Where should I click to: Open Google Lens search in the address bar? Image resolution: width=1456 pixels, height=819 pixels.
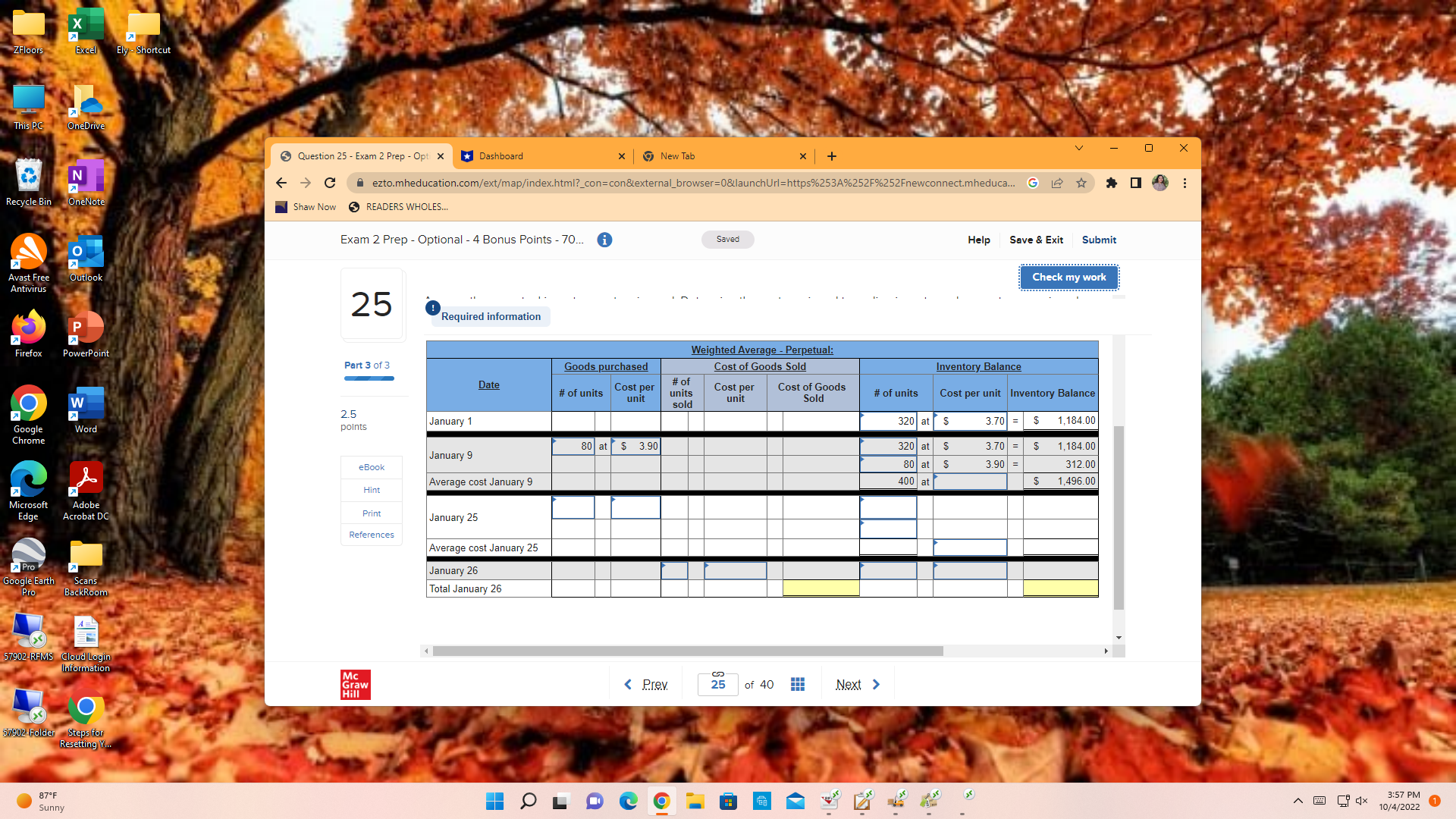point(1032,183)
